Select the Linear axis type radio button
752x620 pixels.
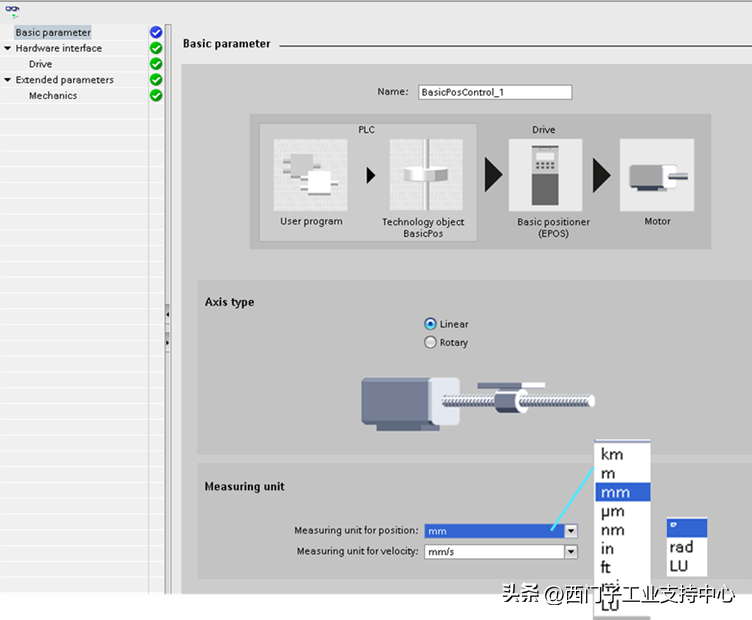[431, 324]
